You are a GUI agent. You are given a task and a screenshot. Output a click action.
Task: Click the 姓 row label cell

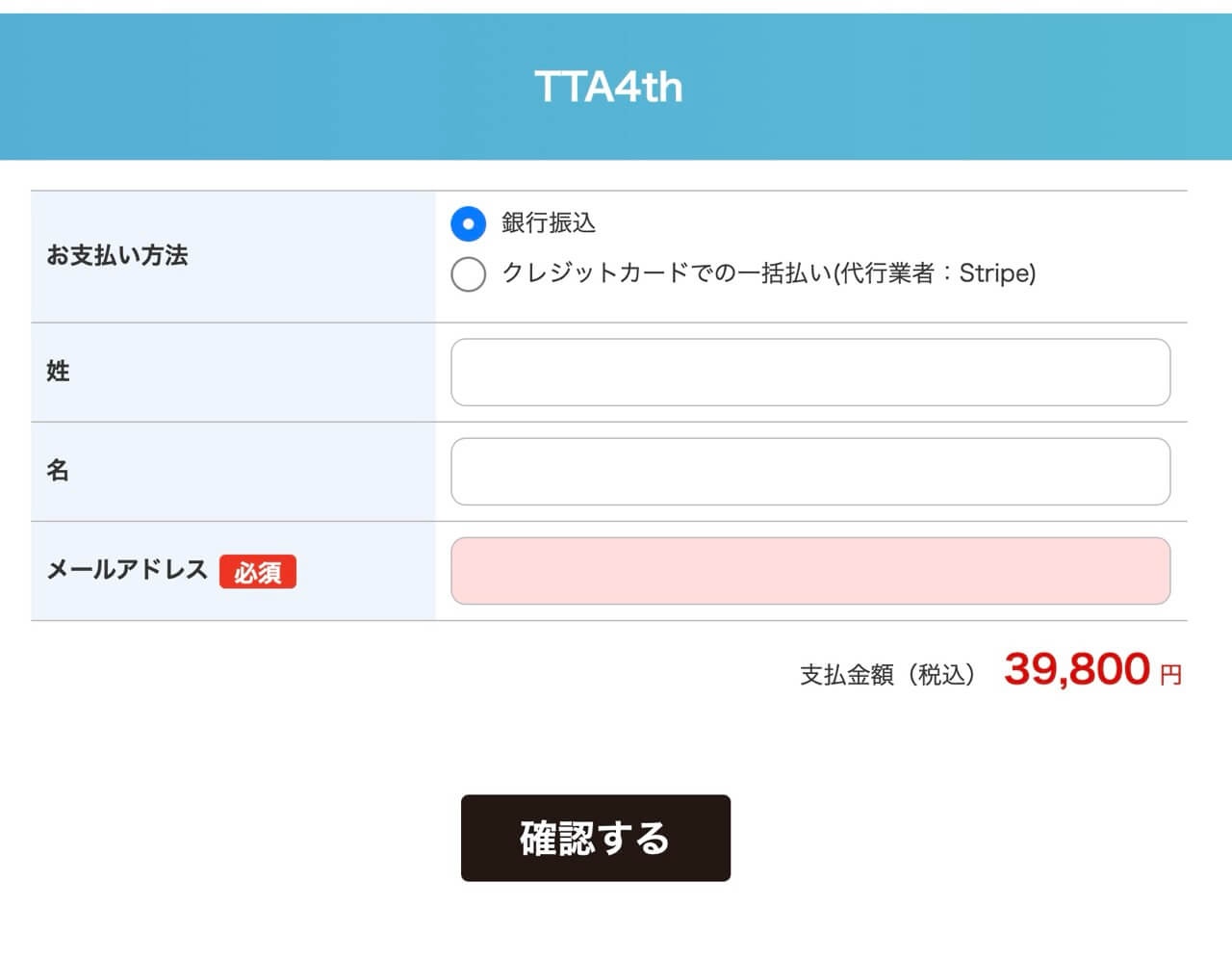tap(58, 372)
